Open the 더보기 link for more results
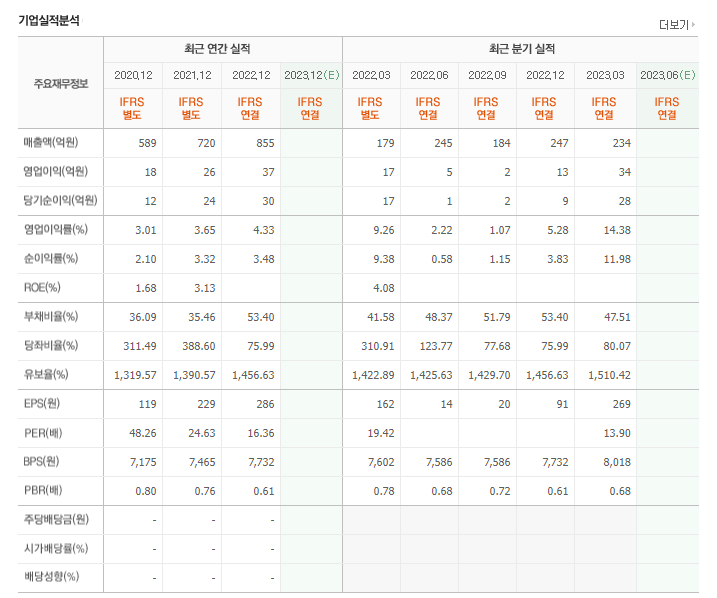717x598 pixels. pyautogui.click(x=677, y=25)
